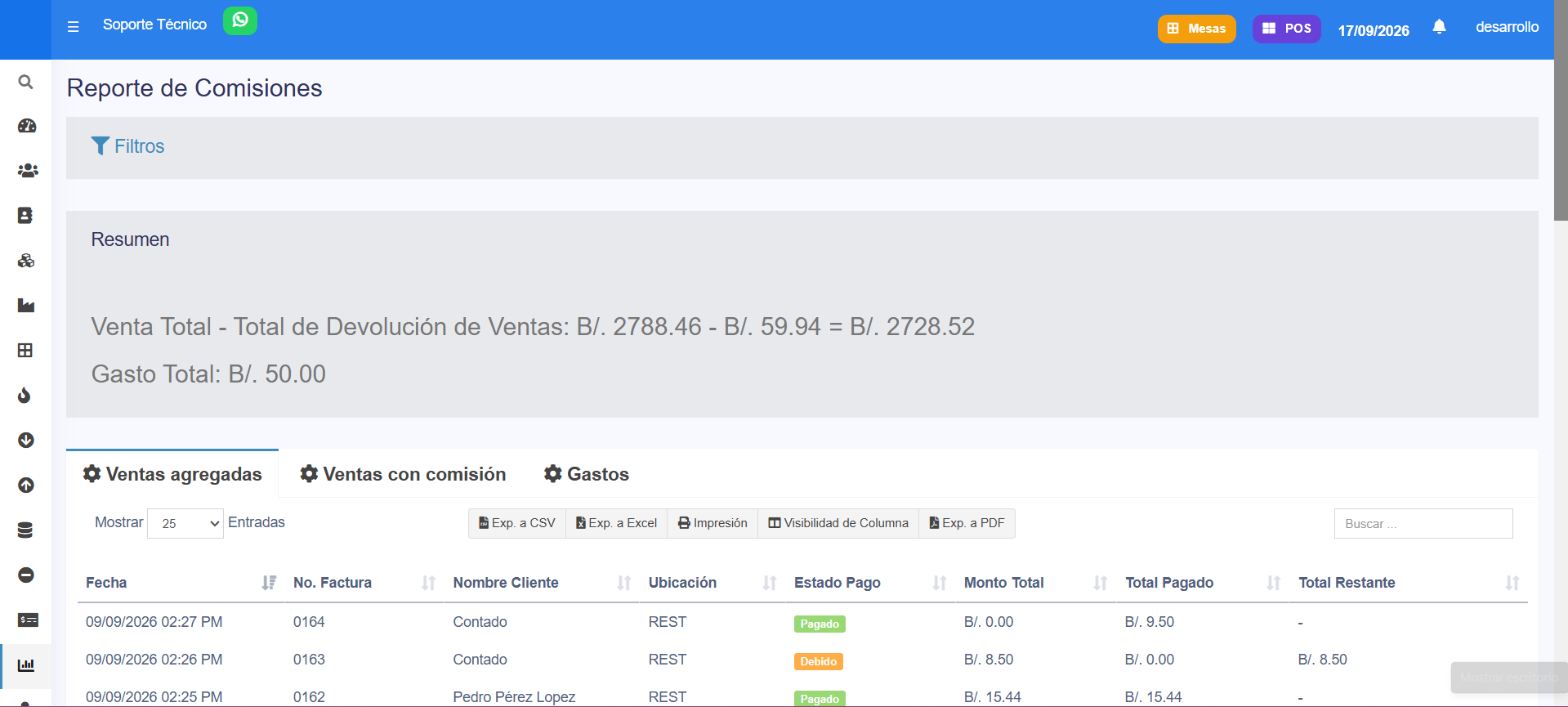
Task: Switch to Ventas agregadas tab
Action: pyautogui.click(x=172, y=474)
